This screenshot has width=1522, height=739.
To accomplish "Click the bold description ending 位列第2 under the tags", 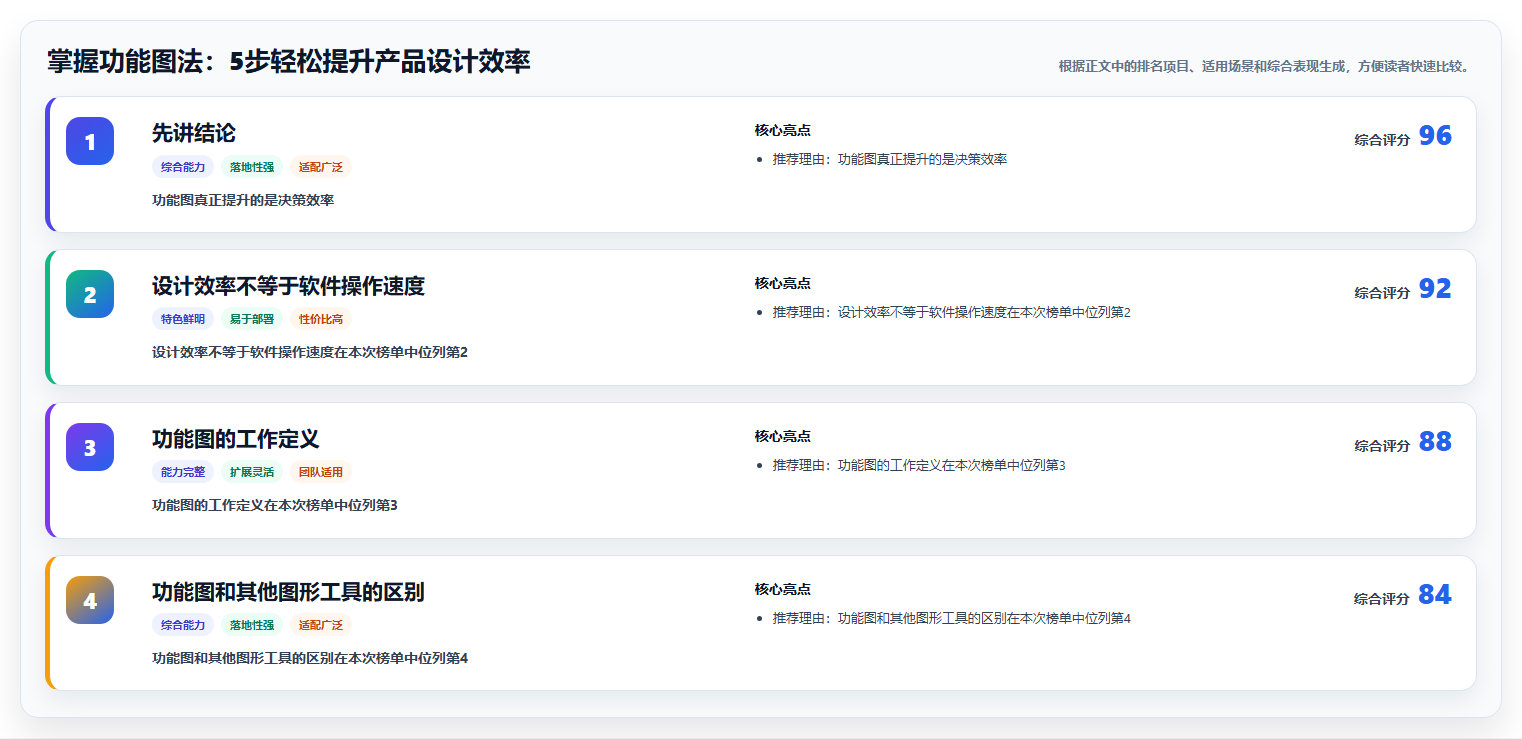I will [310, 353].
